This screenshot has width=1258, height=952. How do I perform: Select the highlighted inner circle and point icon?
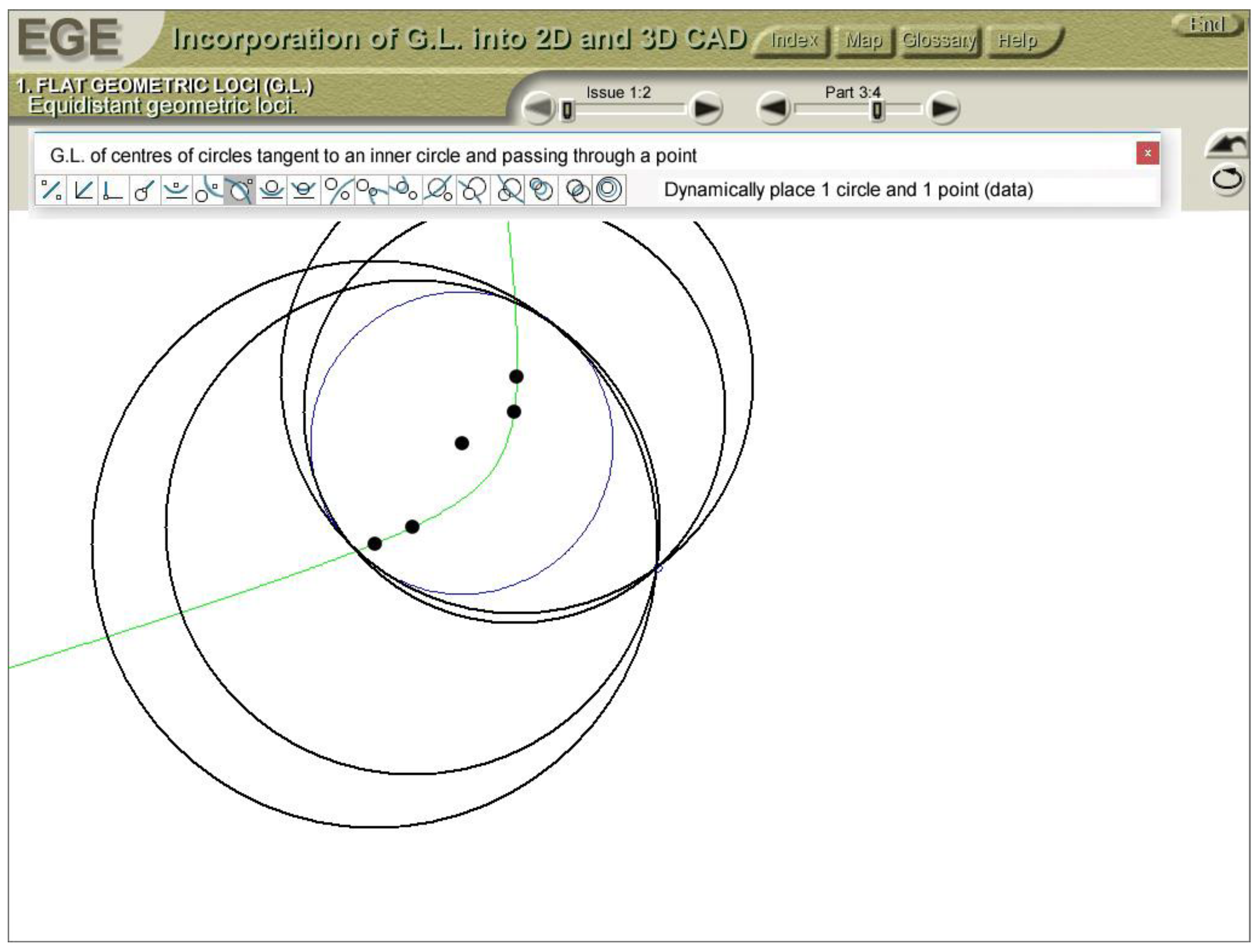(240, 190)
